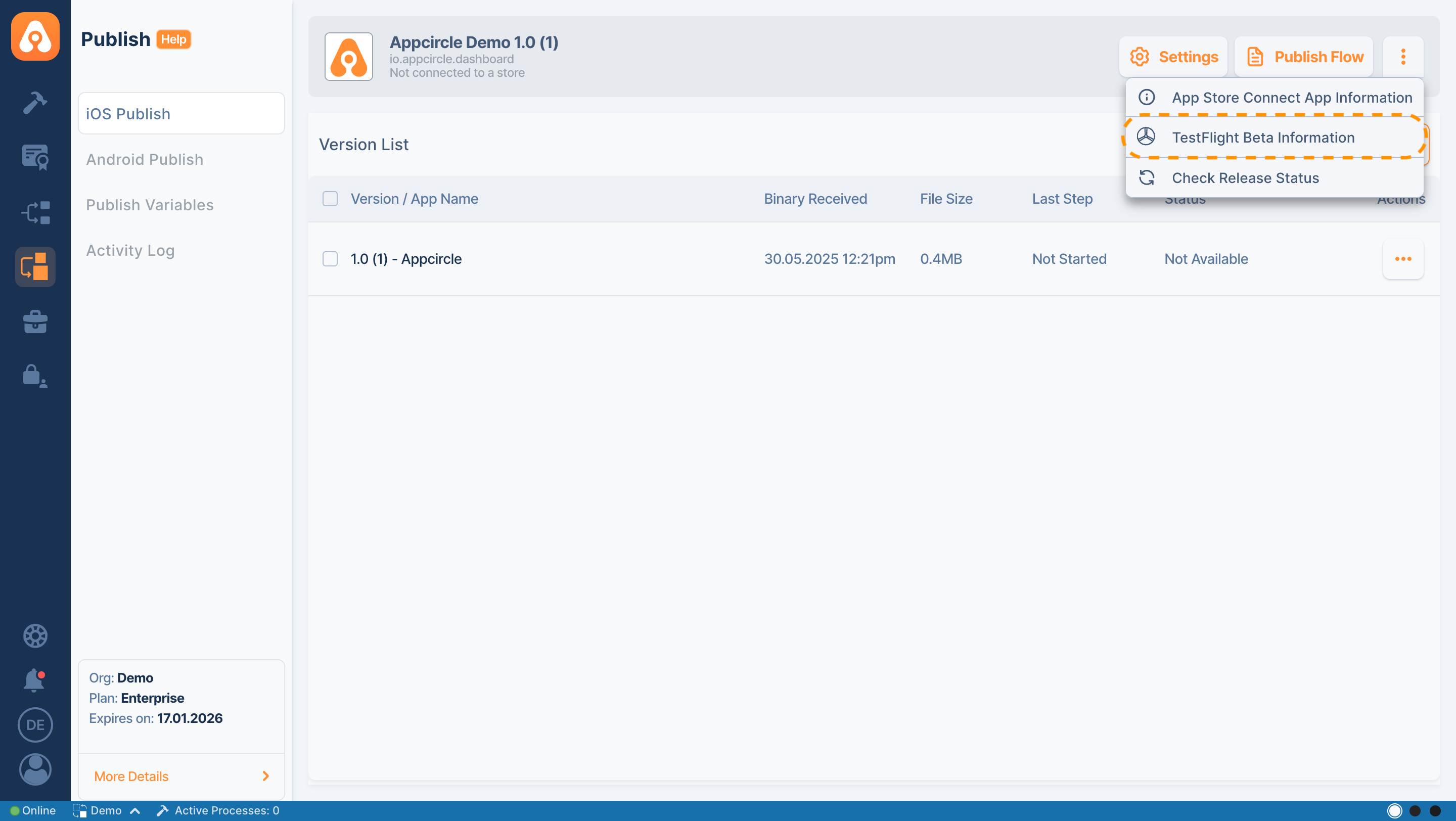Open the Build module hammer icon

click(35, 103)
